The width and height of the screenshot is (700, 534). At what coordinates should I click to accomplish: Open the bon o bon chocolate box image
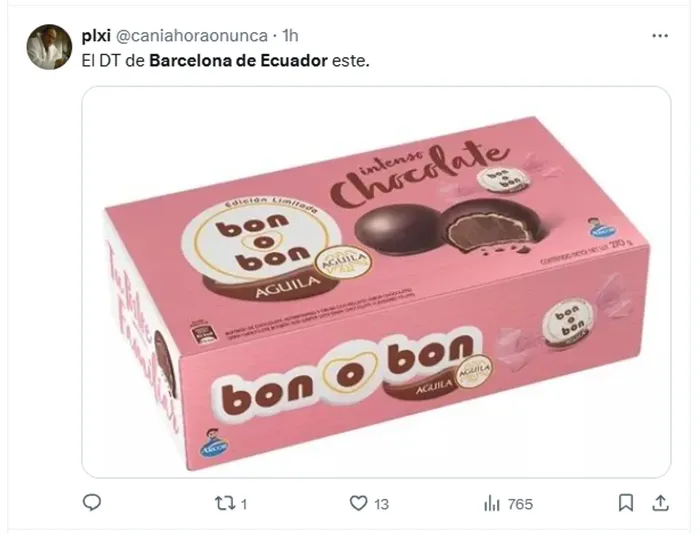point(376,282)
